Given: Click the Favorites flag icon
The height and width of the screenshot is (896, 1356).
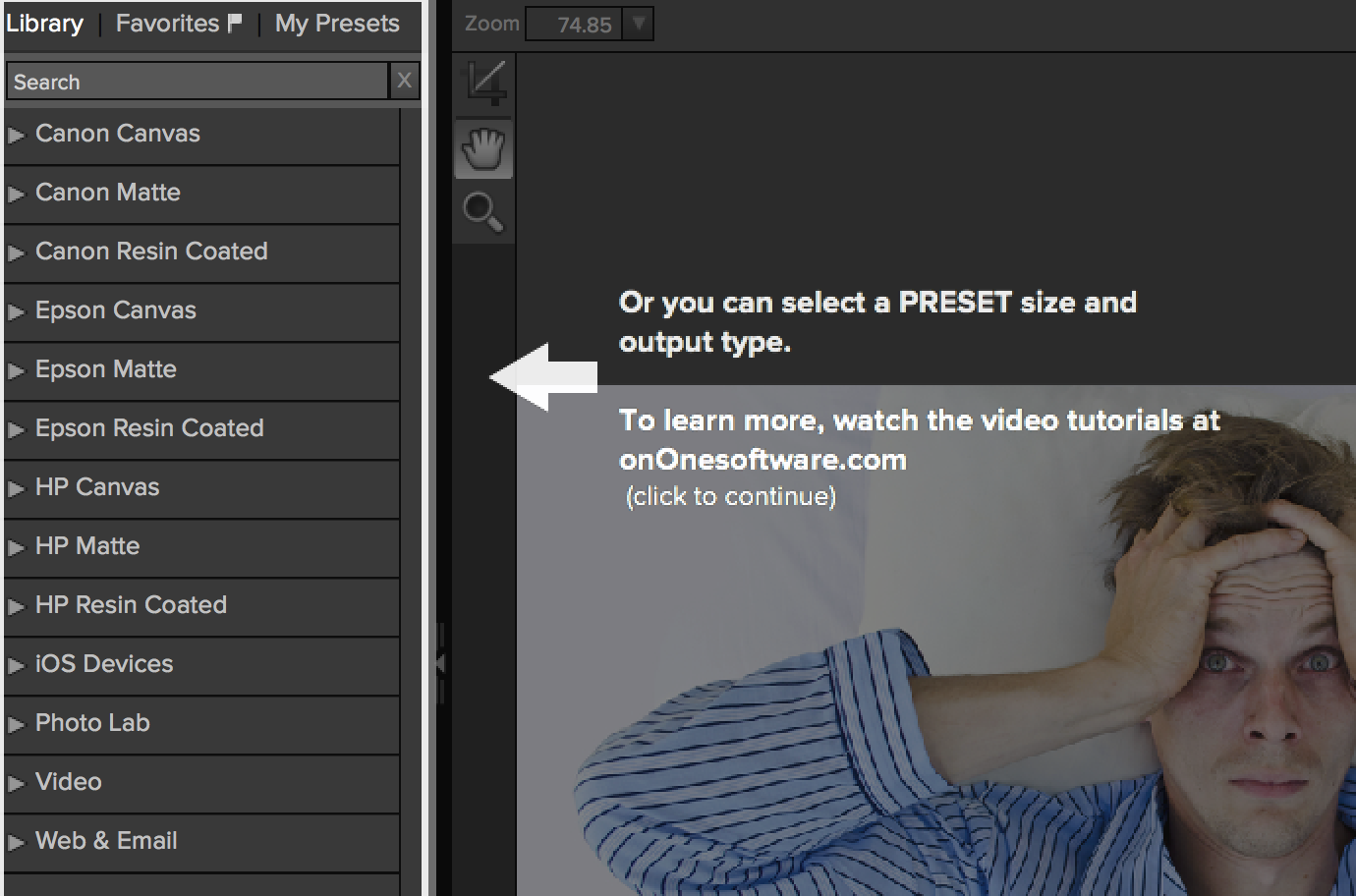Looking at the screenshot, I should coord(234,23).
